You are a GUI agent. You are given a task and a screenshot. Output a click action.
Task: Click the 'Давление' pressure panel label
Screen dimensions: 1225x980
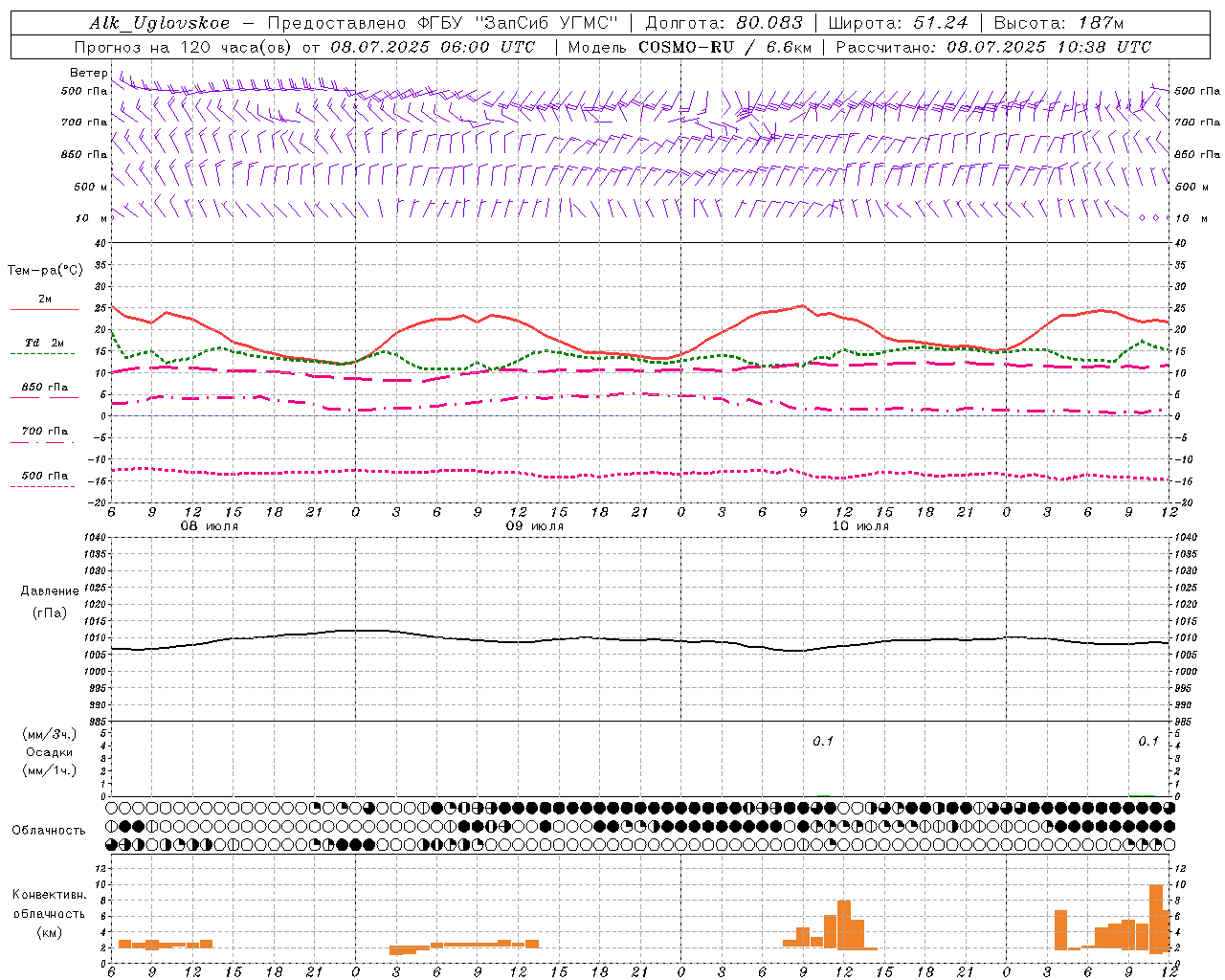[50, 591]
